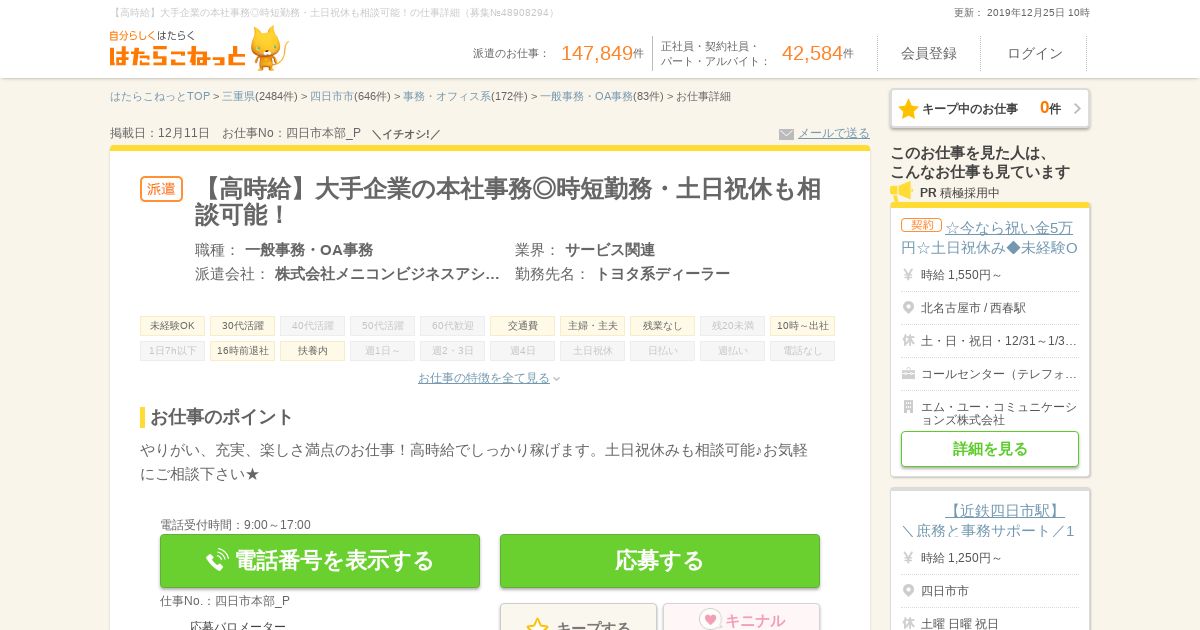
Task: Open the キープ中のお仕事 list via its chevron
Action: click(x=1077, y=109)
